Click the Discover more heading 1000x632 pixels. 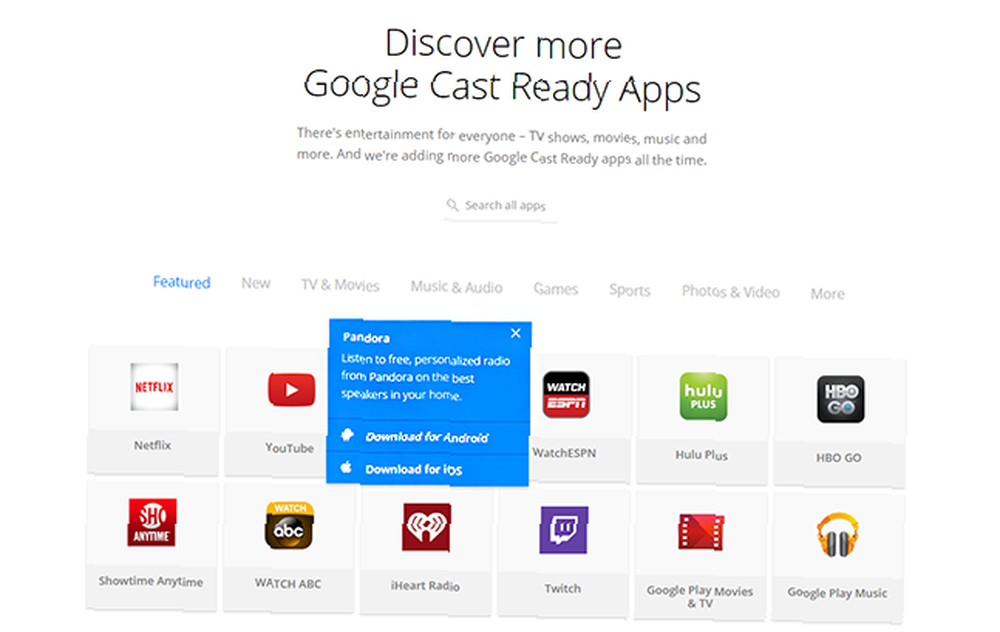click(503, 45)
